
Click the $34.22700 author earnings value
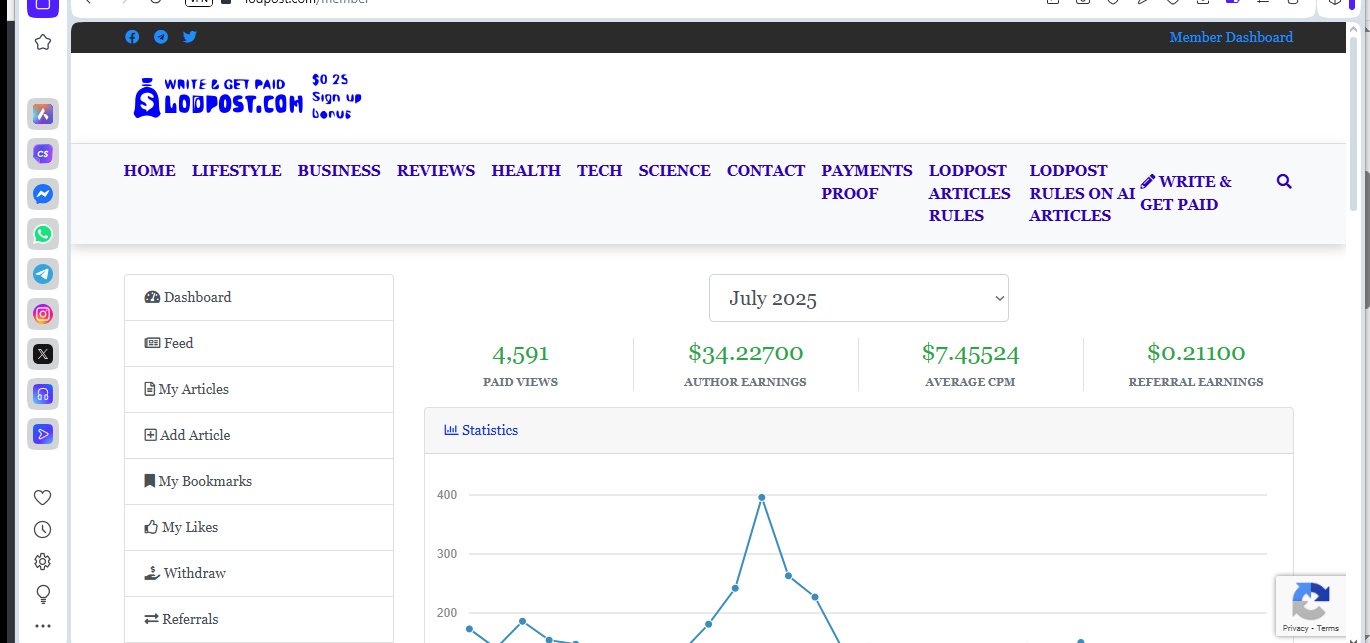pyautogui.click(x=745, y=353)
